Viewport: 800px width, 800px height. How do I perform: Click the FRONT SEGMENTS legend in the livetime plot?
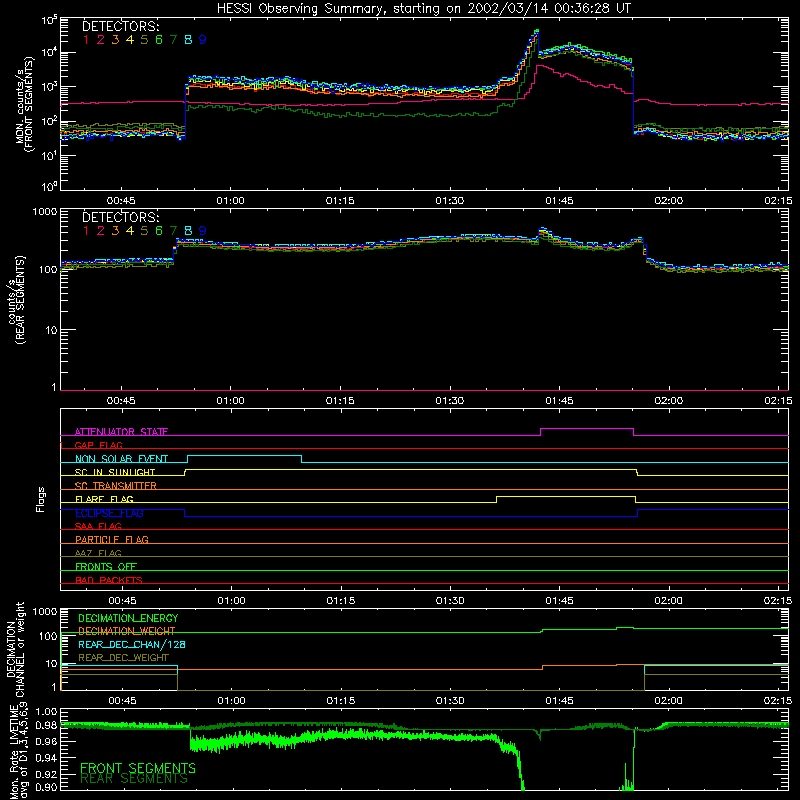(x=138, y=768)
